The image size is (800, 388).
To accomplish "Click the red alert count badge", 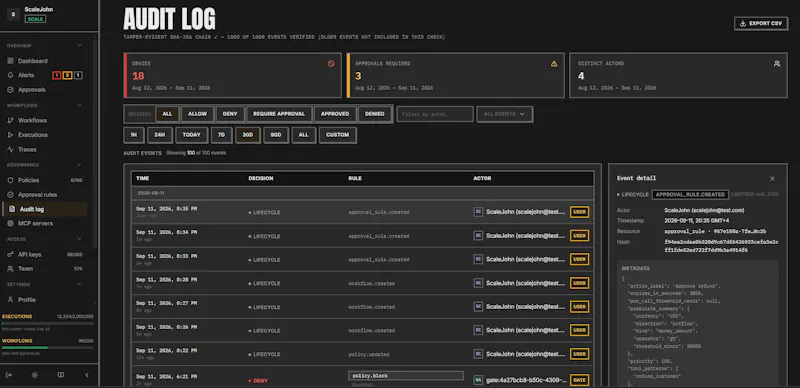I will pyautogui.click(x=57, y=76).
